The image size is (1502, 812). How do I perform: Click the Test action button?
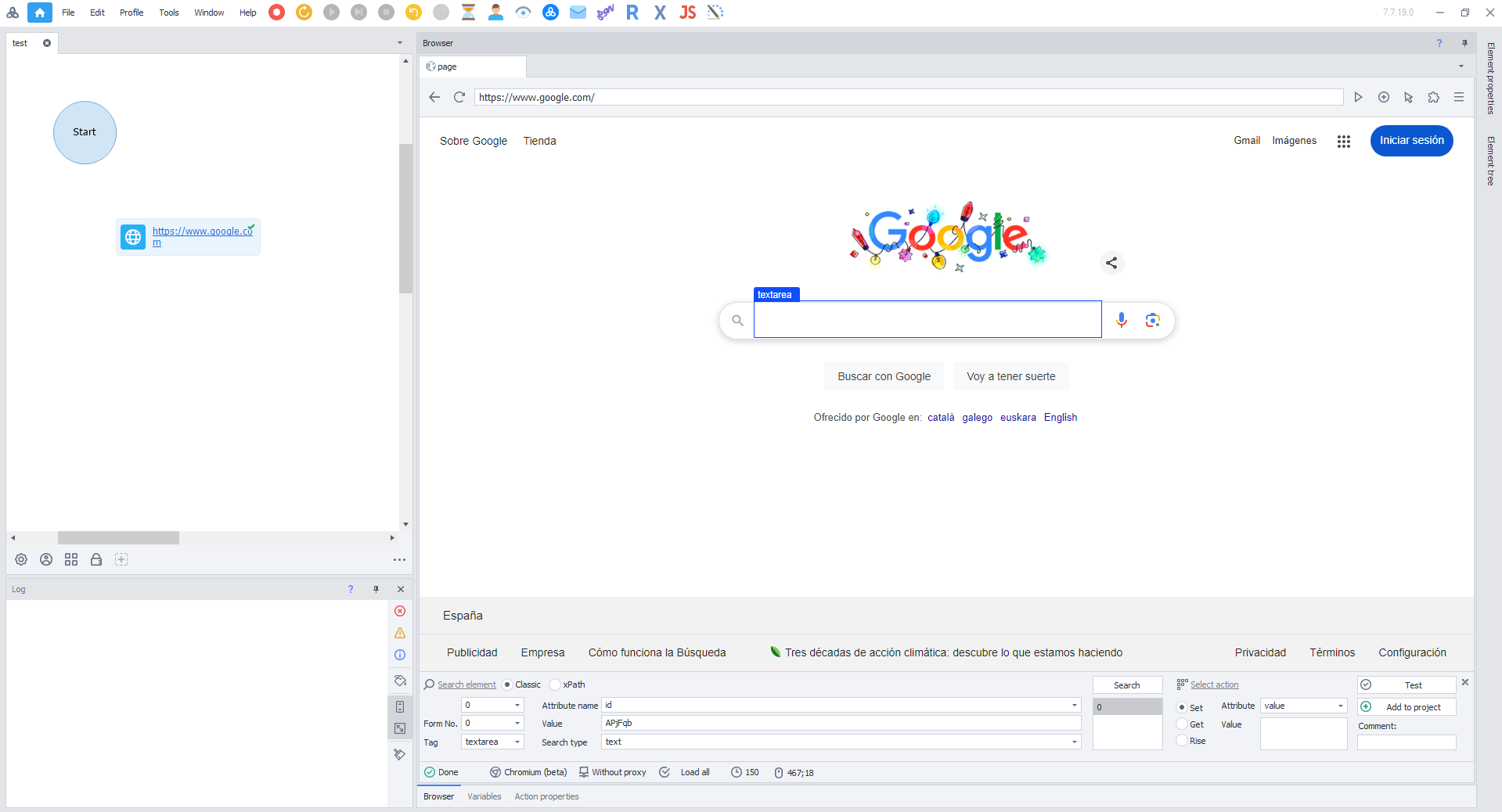click(x=1407, y=685)
